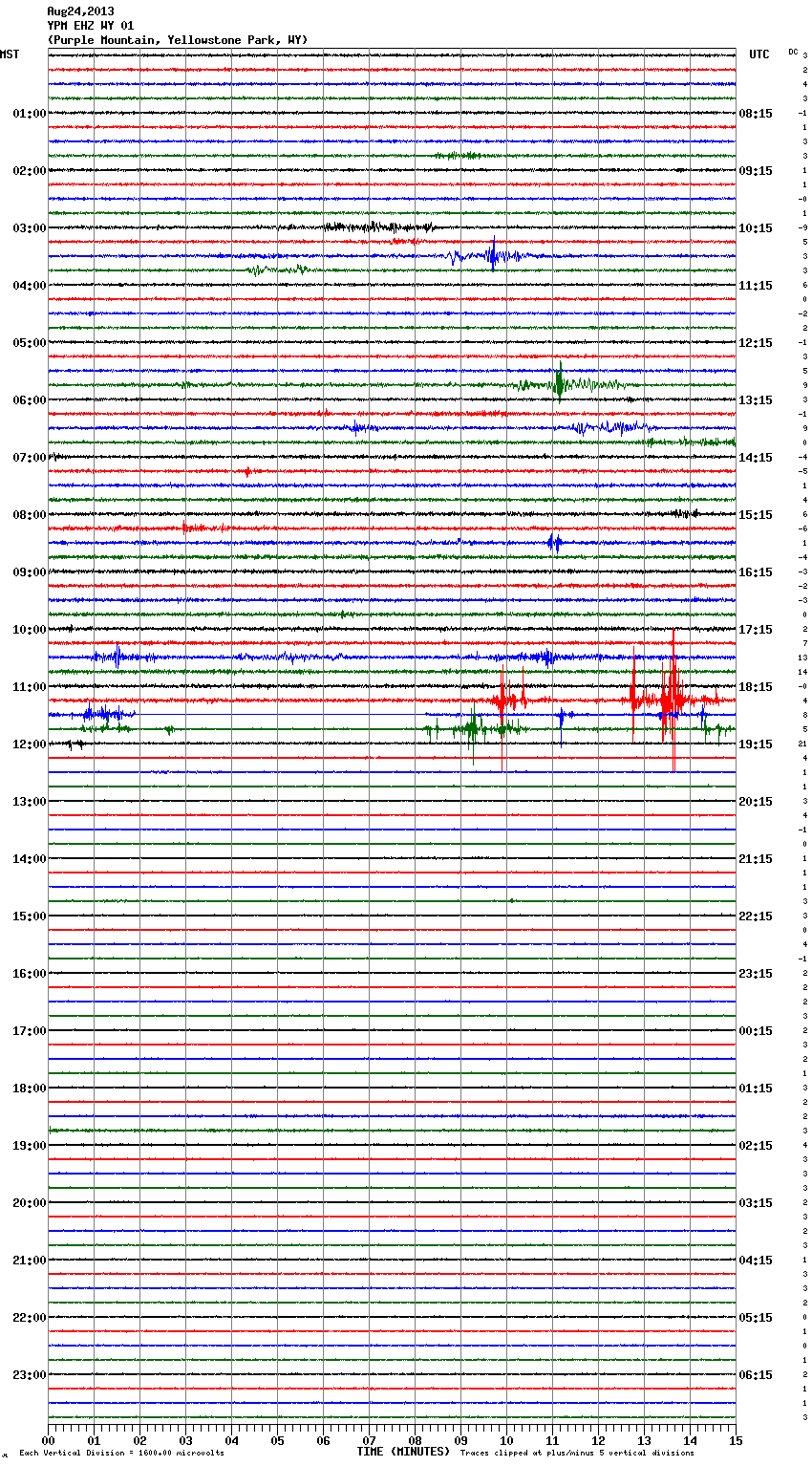Screen dimensions: 812x1466
Task: Click the 08:15 UTC time label
Action: (x=756, y=114)
